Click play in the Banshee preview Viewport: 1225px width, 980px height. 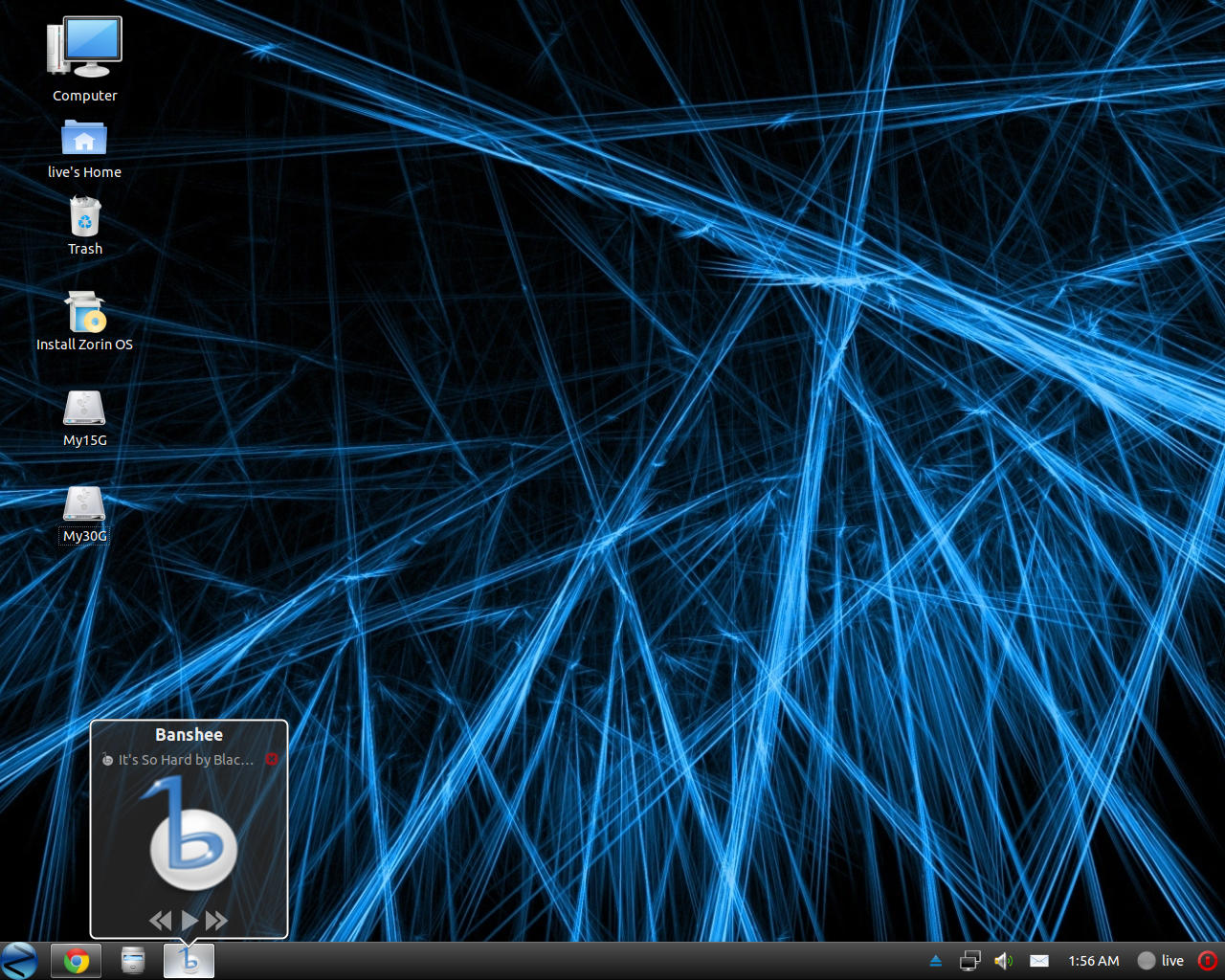click(189, 921)
